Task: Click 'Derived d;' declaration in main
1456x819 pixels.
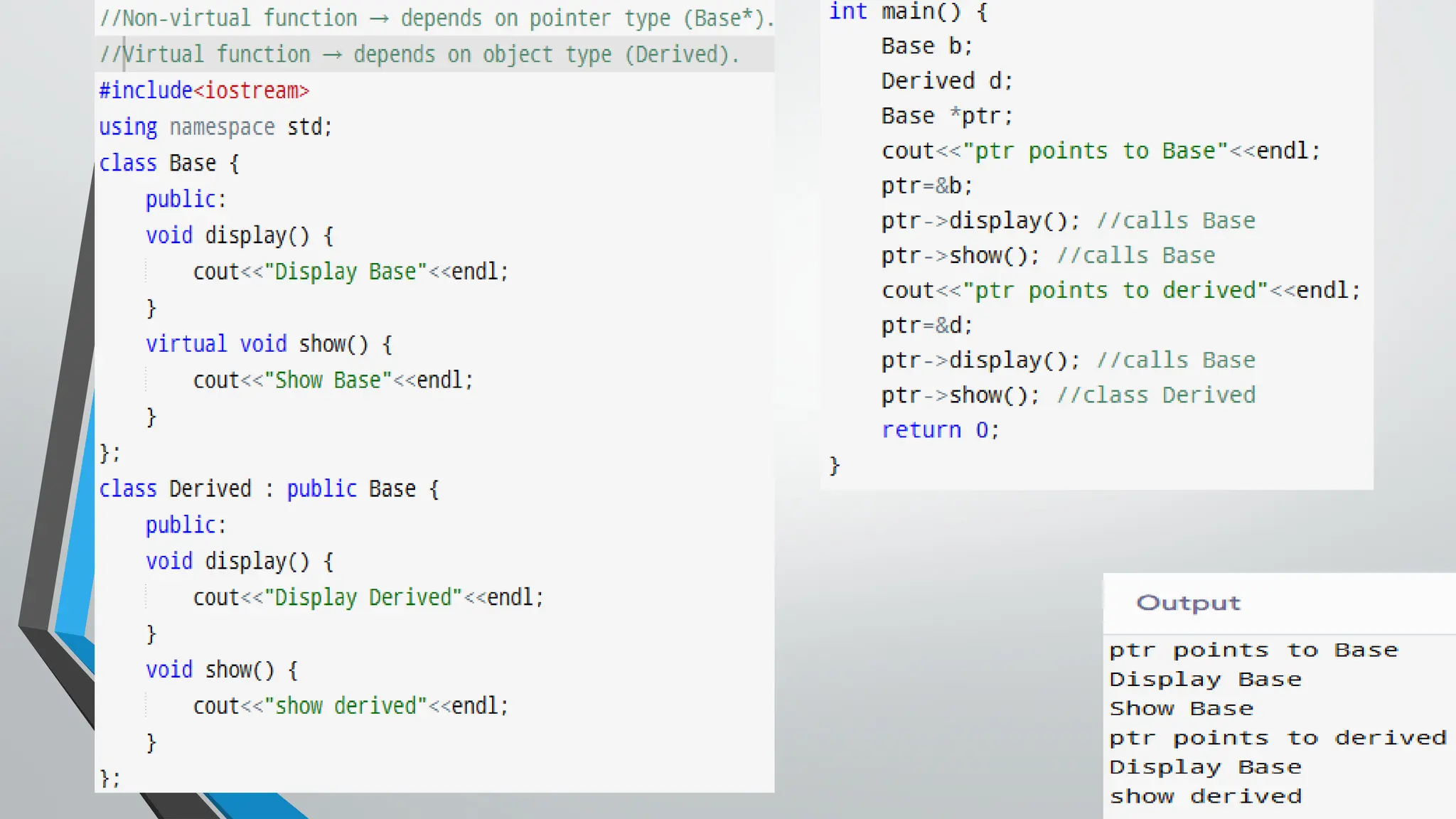Action: pyautogui.click(x=946, y=81)
